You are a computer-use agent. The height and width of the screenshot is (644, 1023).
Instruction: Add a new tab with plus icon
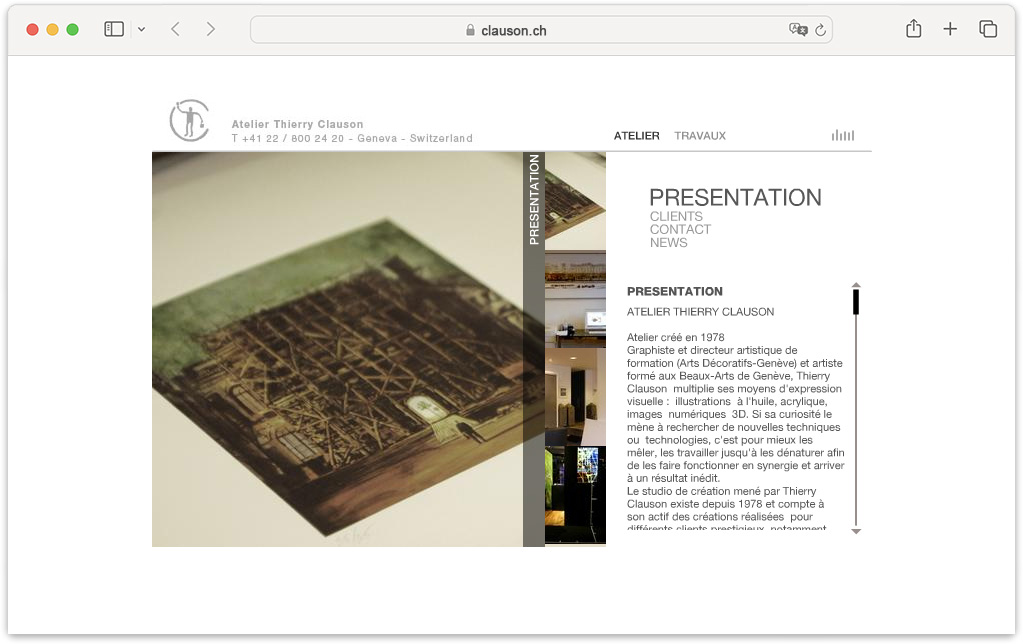pyautogui.click(x=950, y=29)
